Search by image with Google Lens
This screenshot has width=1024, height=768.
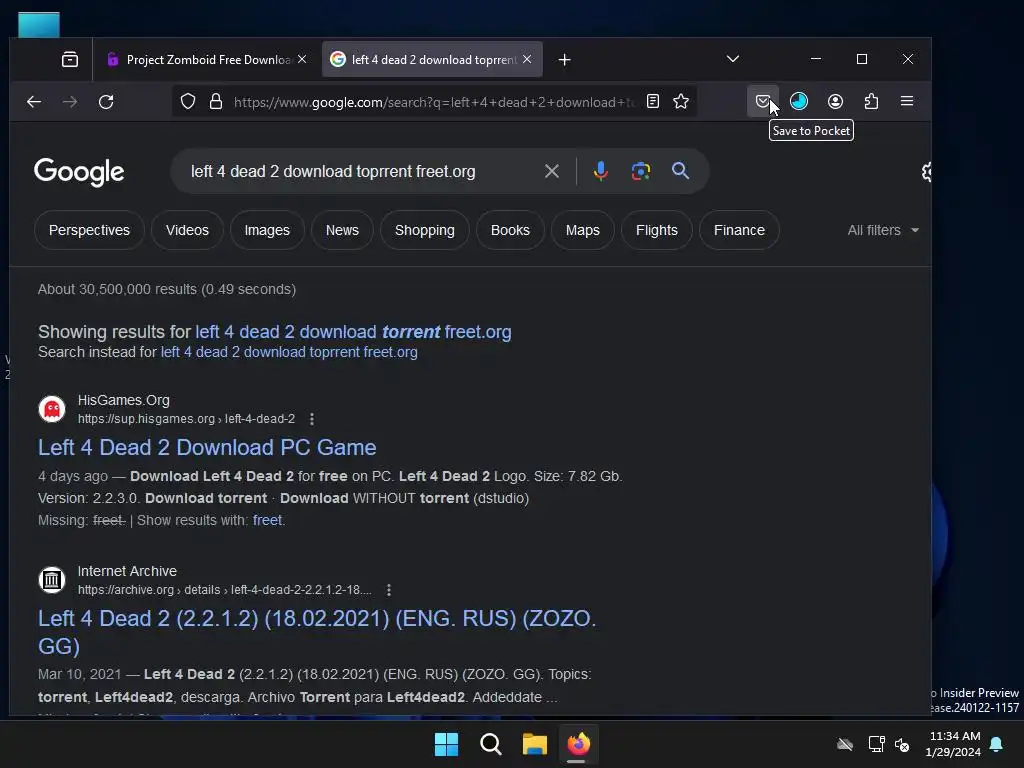[x=641, y=171]
